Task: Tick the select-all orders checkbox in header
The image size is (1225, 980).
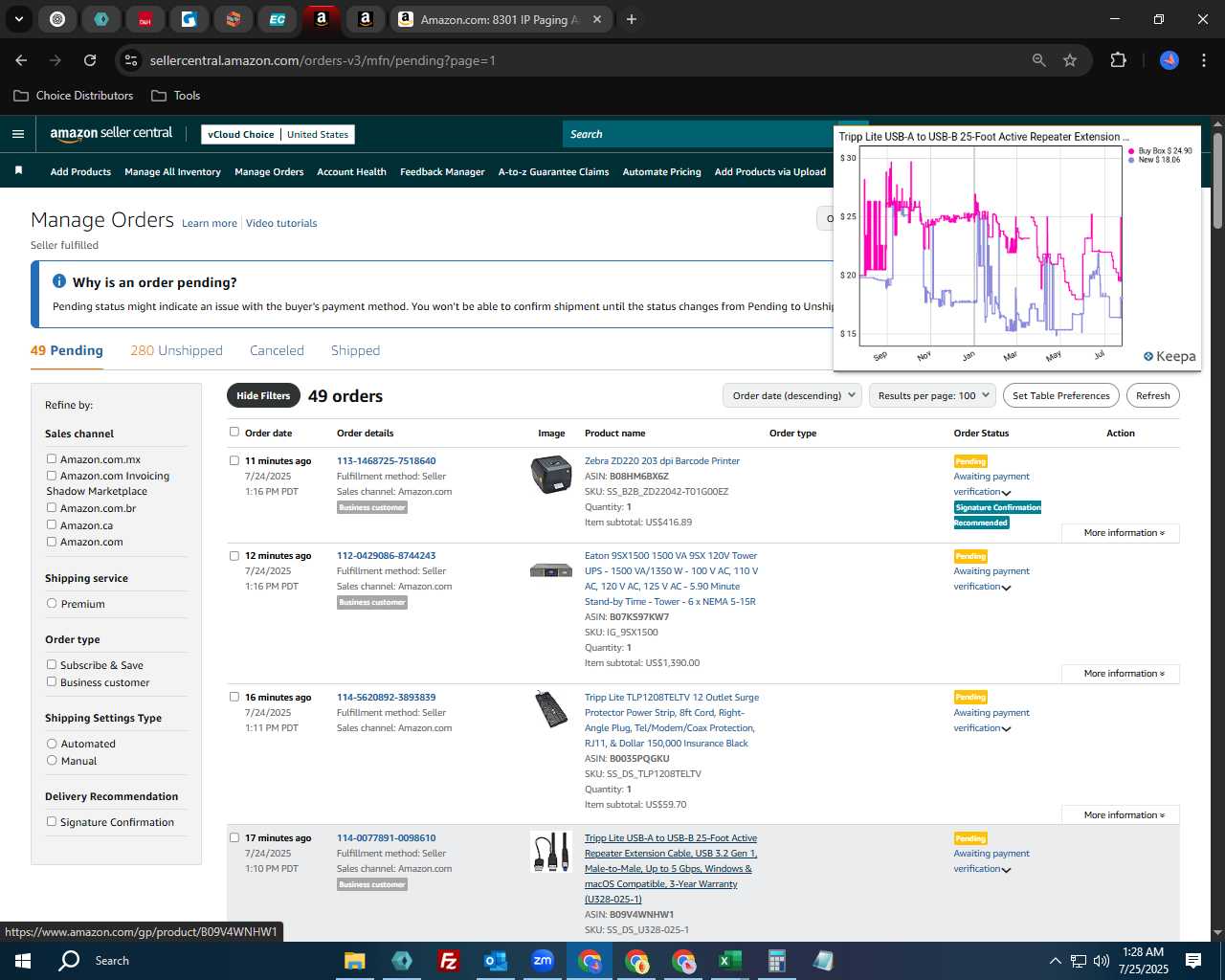Action: (234, 432)
